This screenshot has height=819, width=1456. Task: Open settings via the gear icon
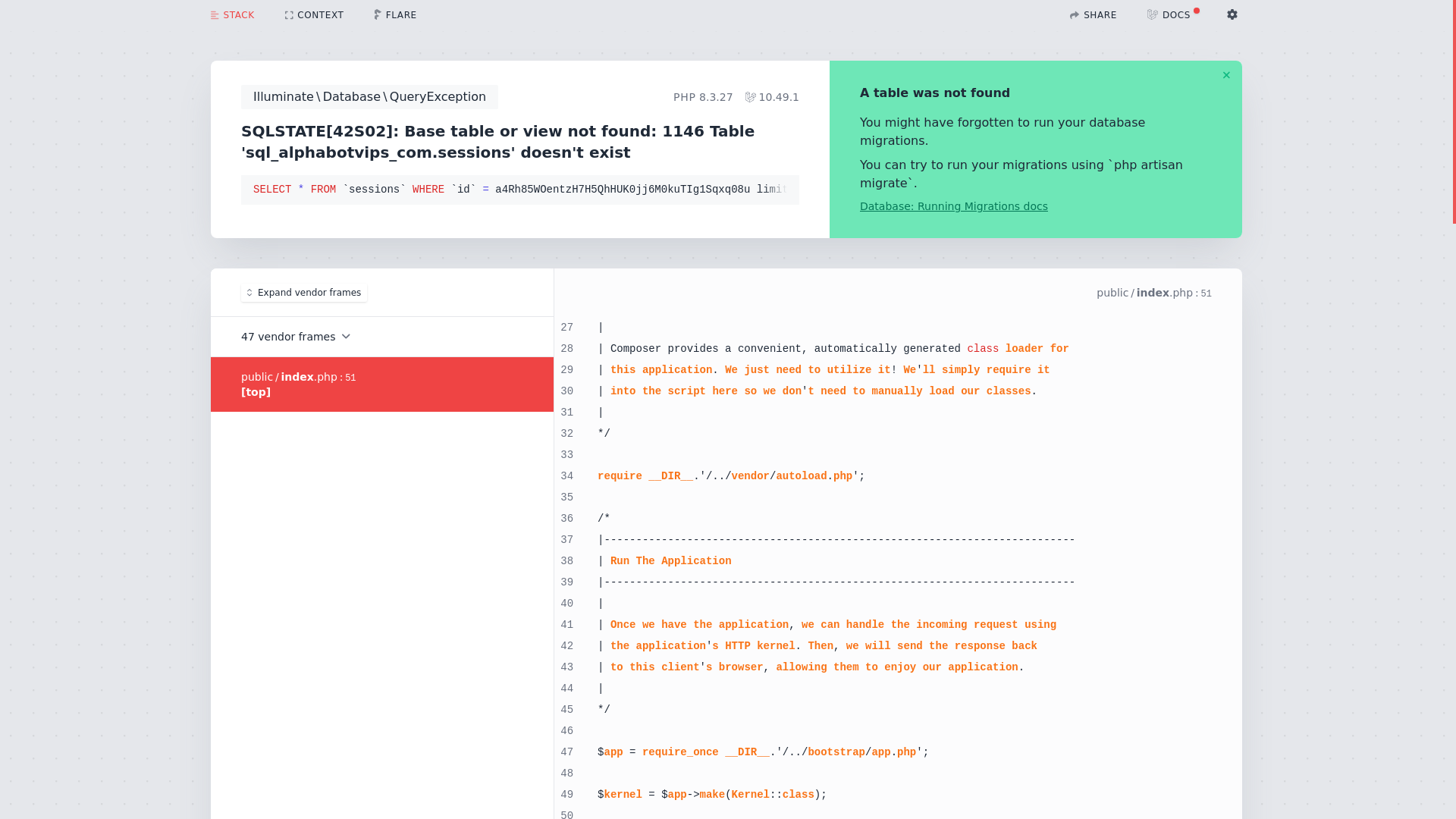pos(1232,14)
